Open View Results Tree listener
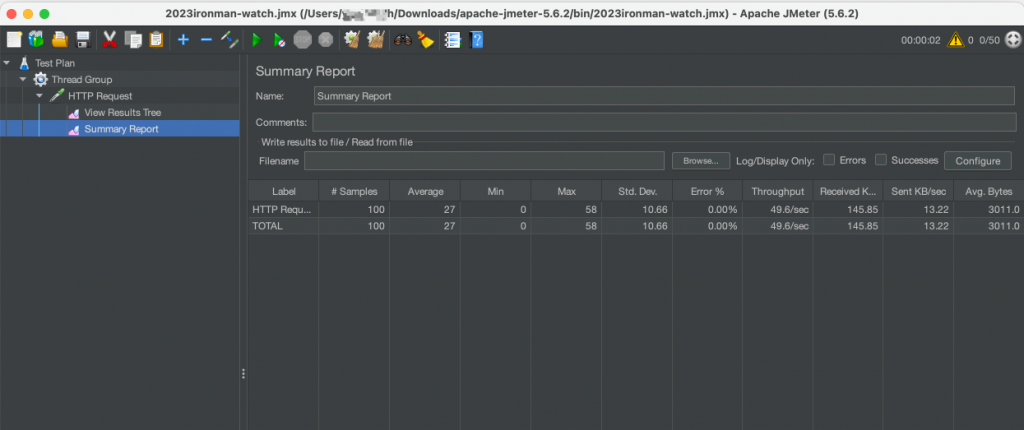The width and height of the screenshot is (1024, 430). coord(122,112)
